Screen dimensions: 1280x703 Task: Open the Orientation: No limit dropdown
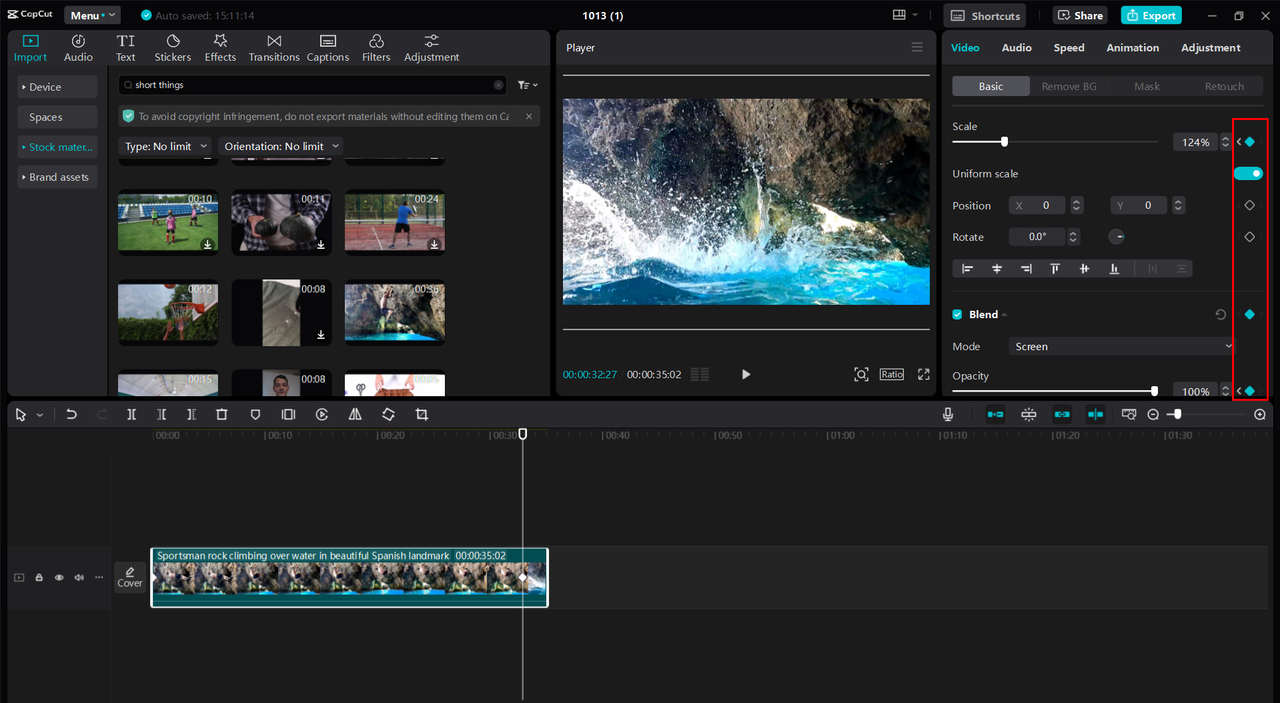click(281, 146)
